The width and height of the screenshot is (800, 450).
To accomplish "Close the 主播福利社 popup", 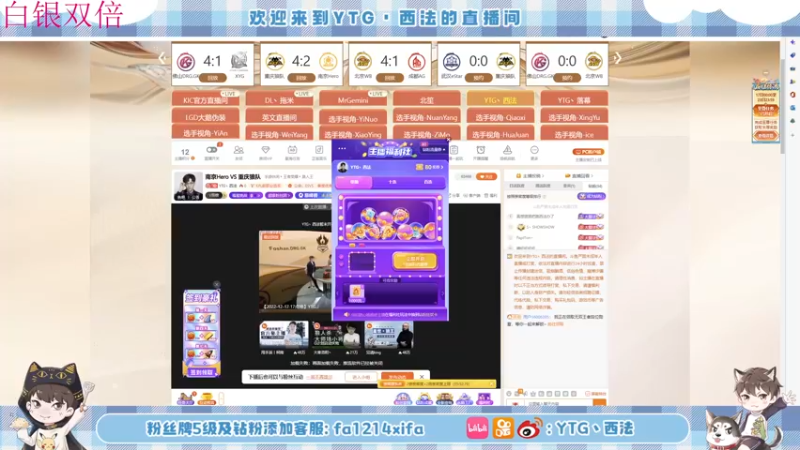I will [448, 139].
